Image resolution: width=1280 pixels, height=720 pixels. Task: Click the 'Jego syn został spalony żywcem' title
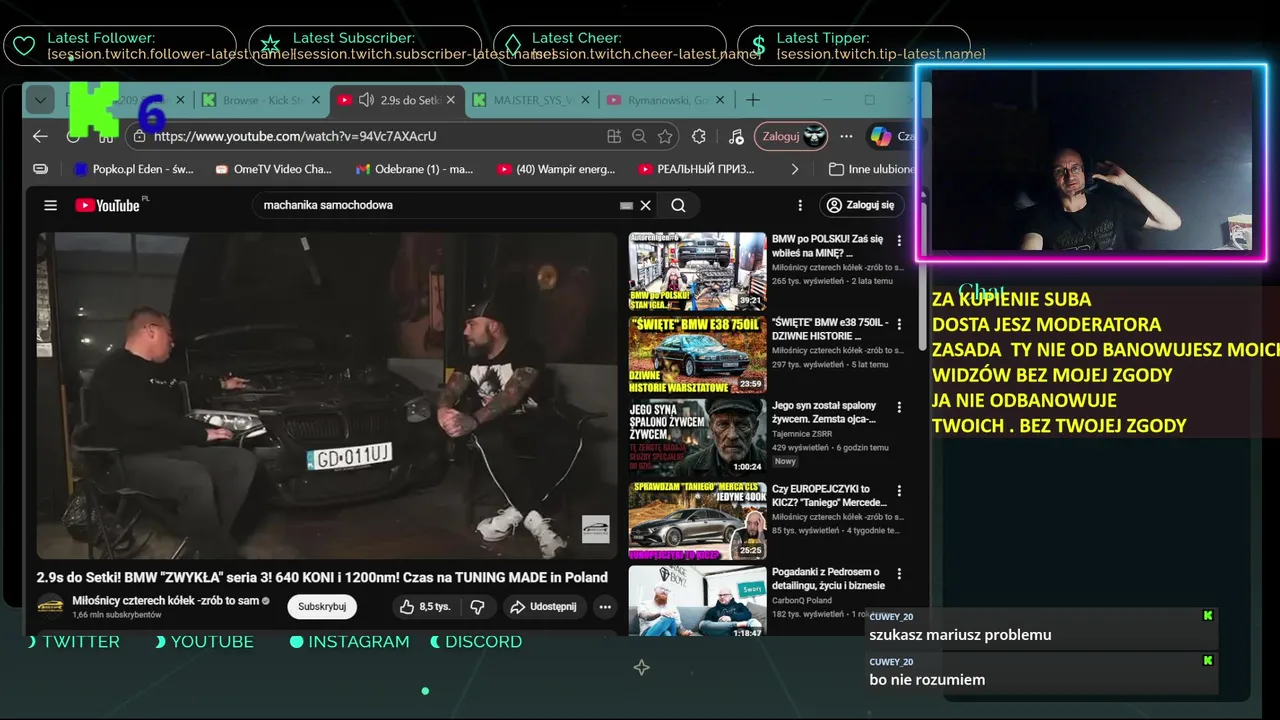824,412
